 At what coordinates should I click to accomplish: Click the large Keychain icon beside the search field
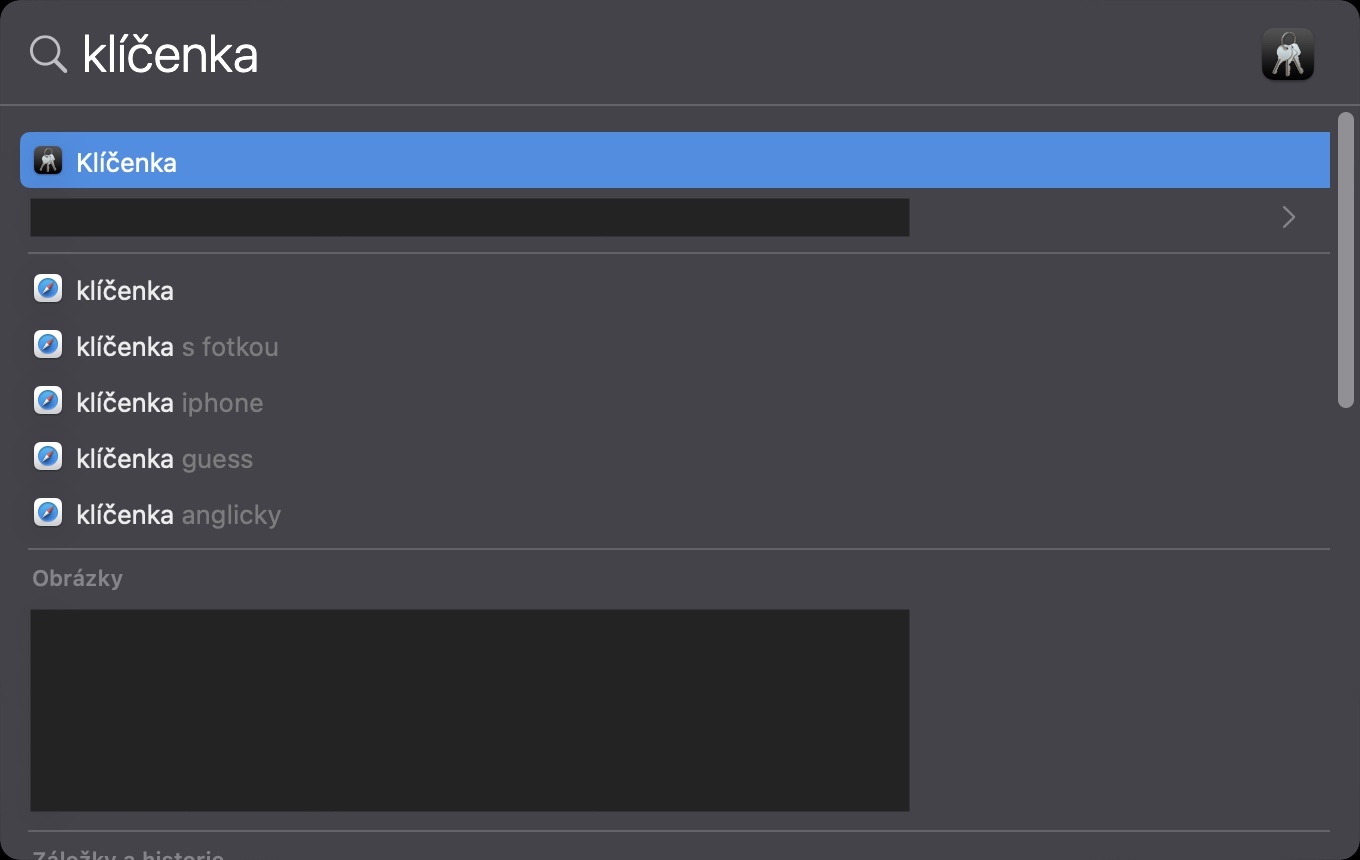point(1287,54)
